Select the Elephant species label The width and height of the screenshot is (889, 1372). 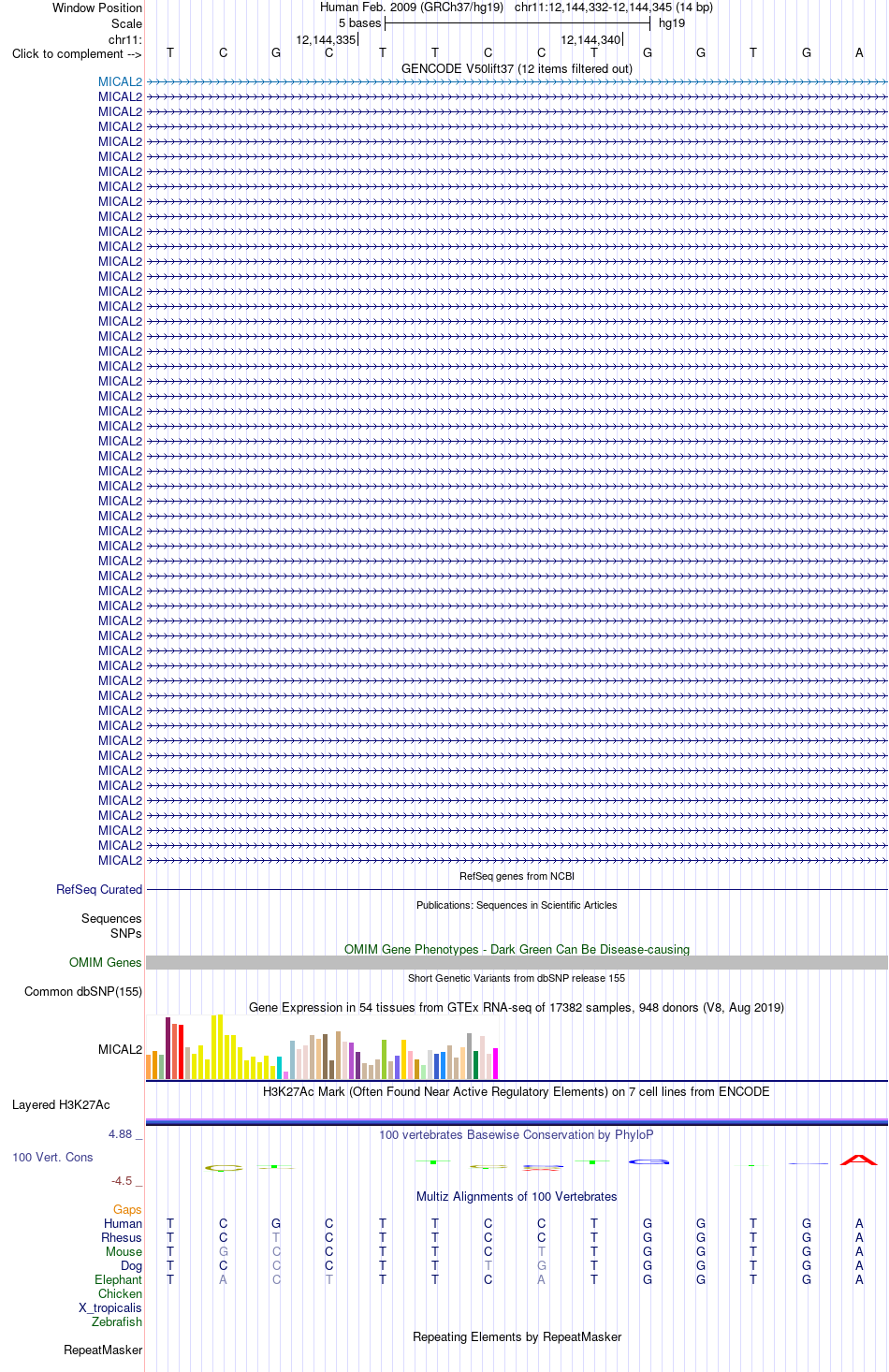click(x=118, y=1279)
